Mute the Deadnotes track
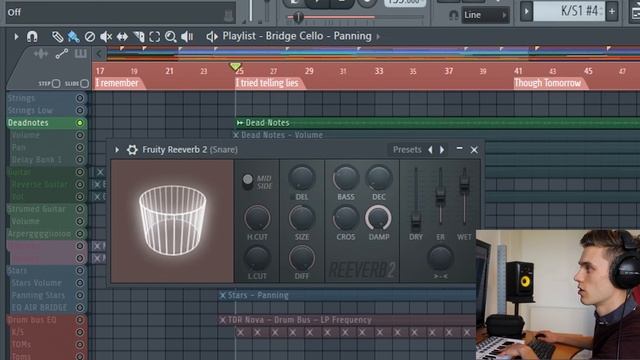This screenshot has width=640, height=360. 80,123
